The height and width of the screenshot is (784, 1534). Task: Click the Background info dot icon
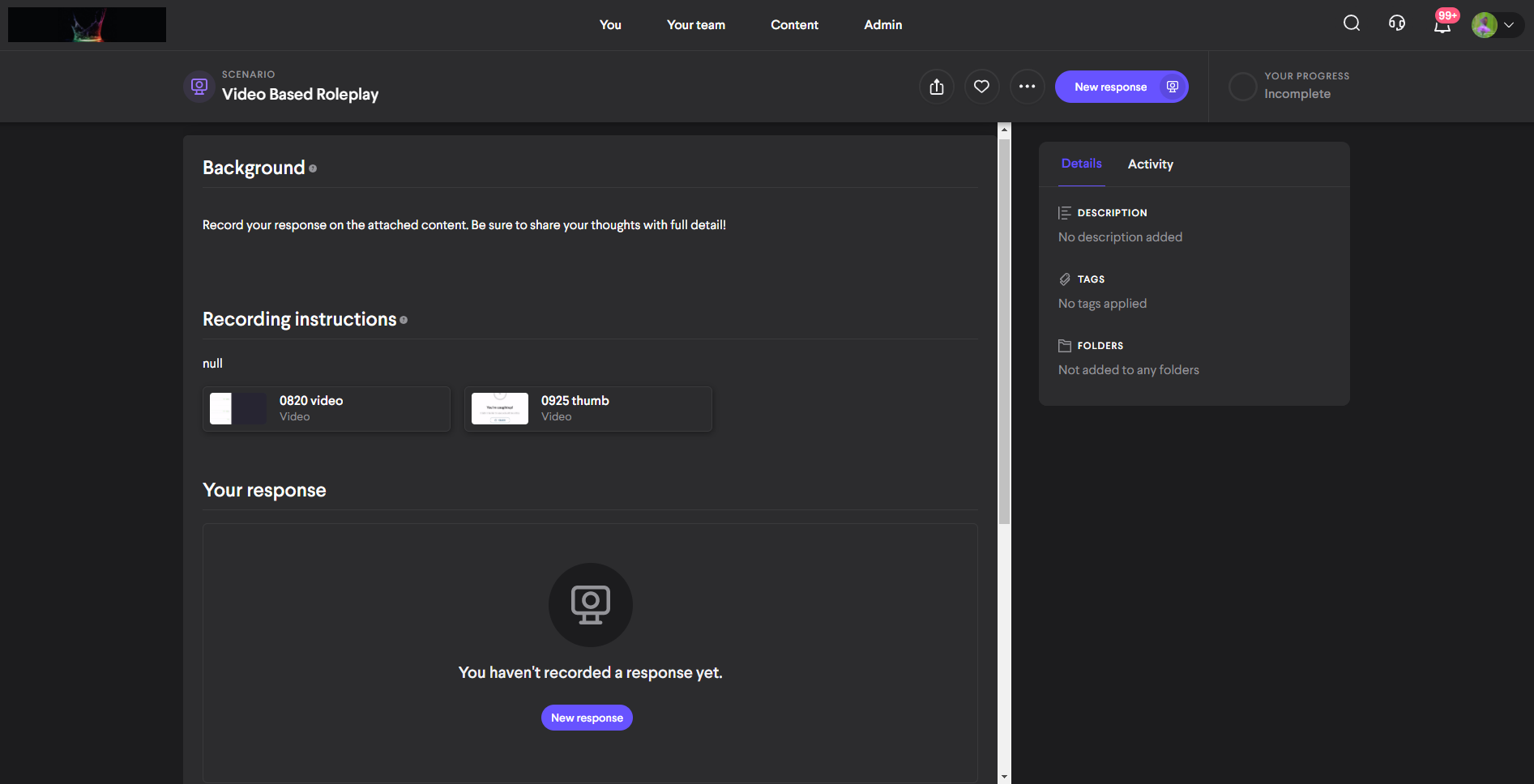(313, 168)
